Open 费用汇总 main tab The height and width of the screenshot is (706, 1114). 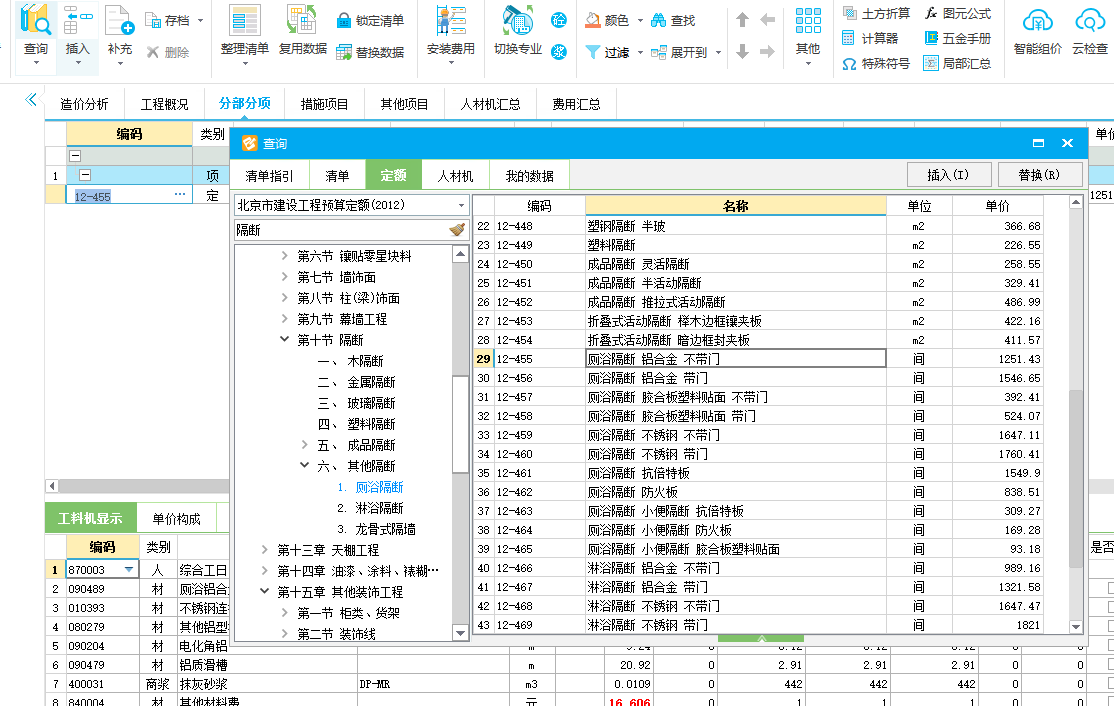[576, 104]
